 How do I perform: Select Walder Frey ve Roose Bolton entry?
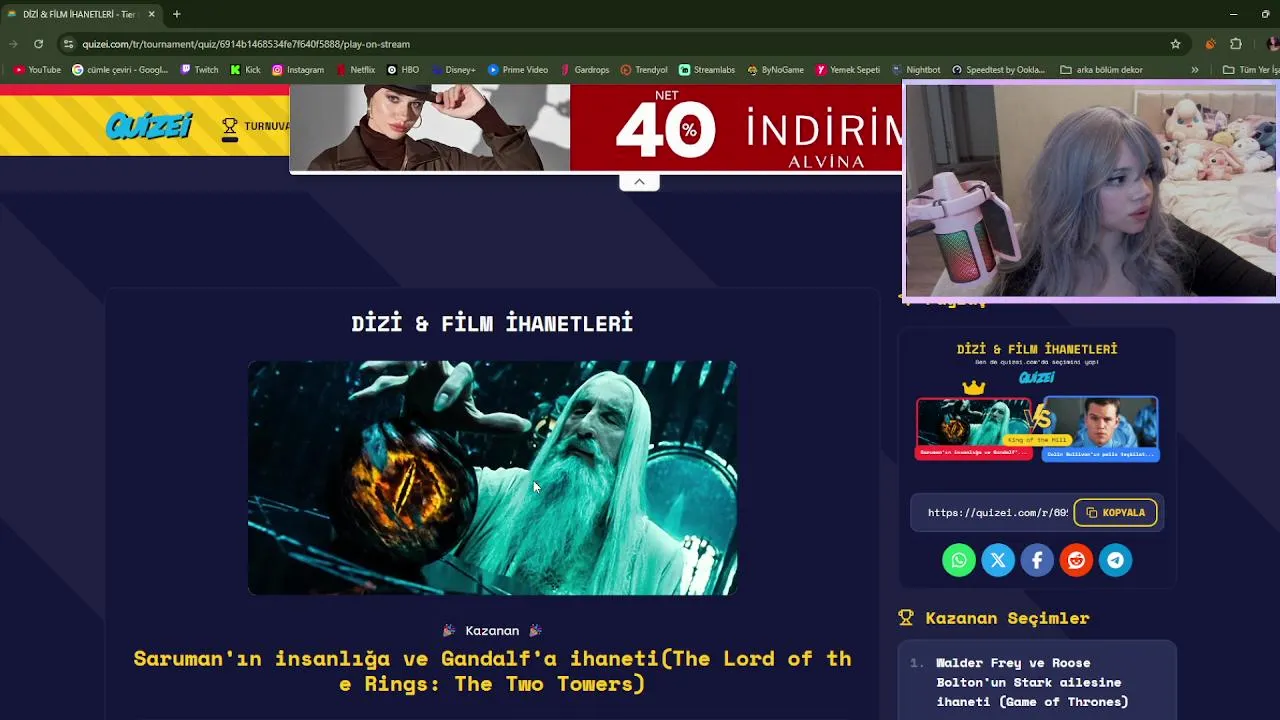1037,682
